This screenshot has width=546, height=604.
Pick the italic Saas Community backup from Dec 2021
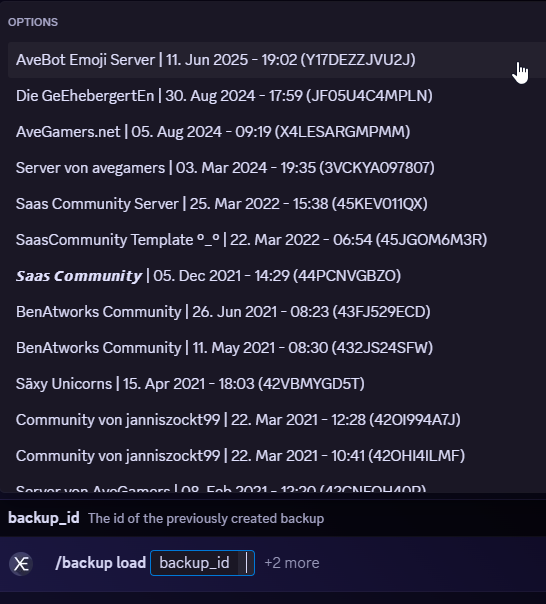pyautogui.click(x=277, y=276)
